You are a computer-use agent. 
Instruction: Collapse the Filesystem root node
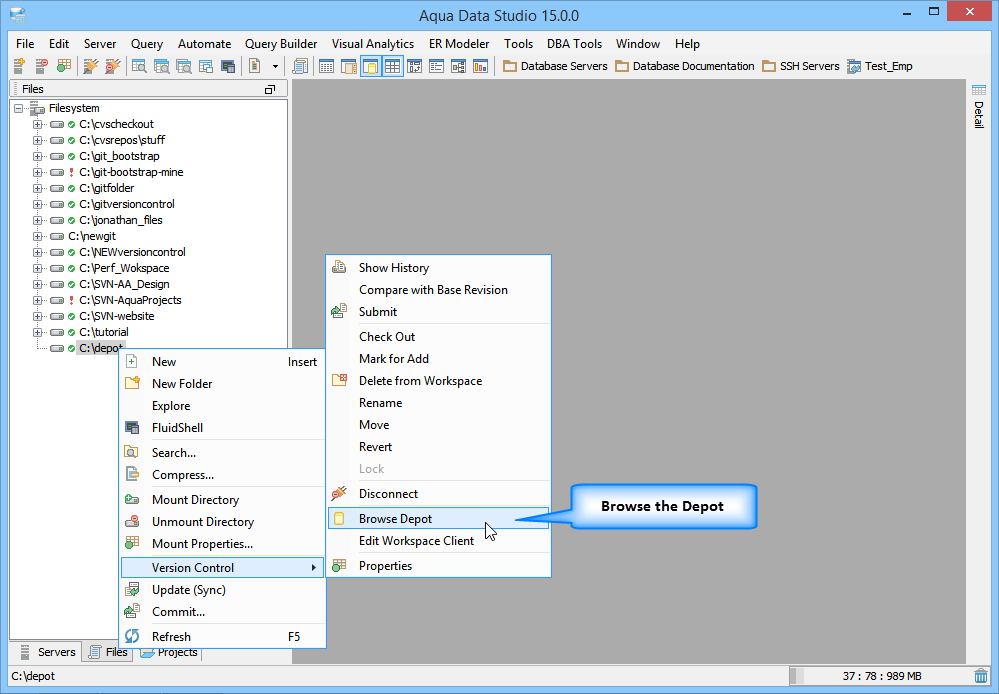tap(19, 108)
